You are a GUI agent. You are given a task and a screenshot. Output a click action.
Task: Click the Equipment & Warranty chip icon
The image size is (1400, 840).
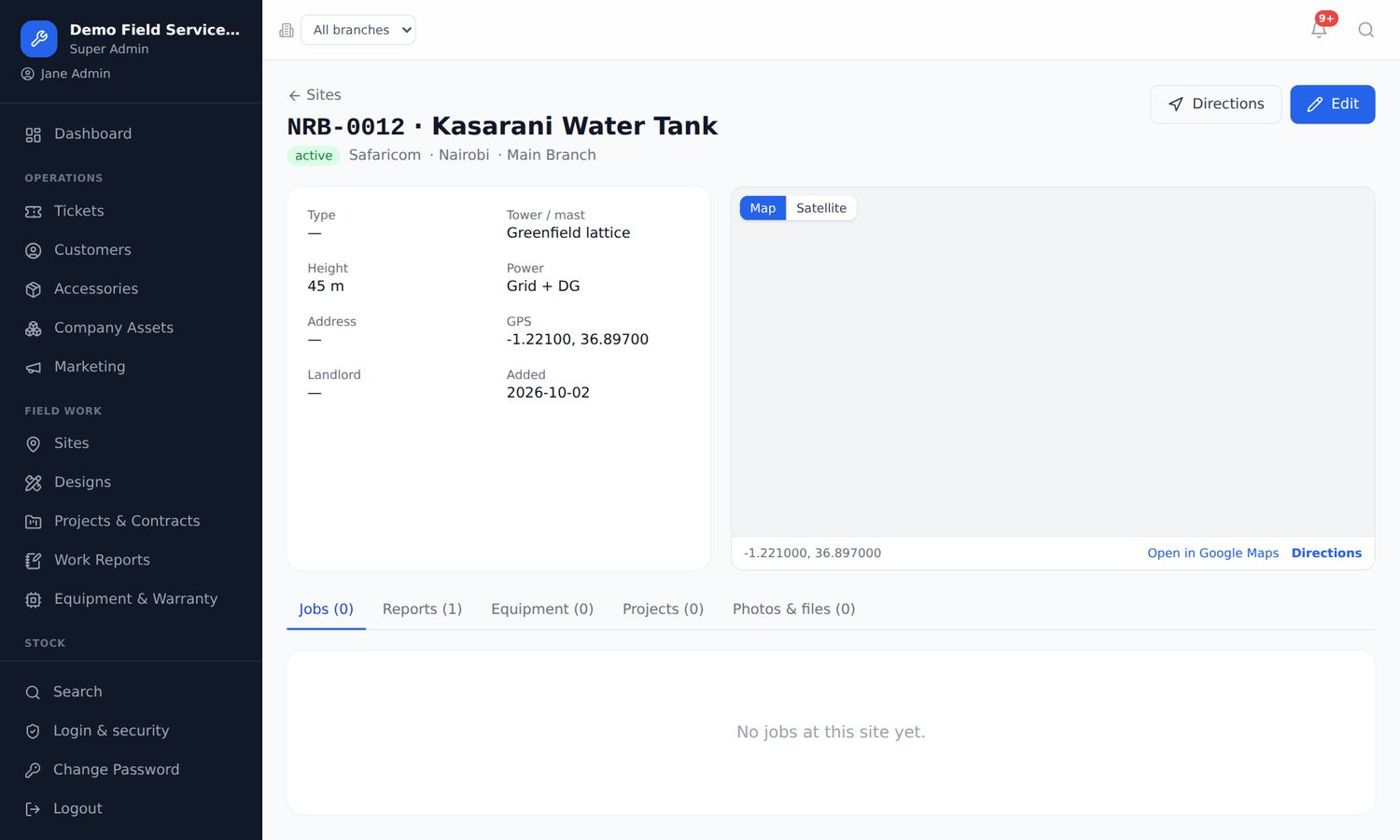[33, 599]
